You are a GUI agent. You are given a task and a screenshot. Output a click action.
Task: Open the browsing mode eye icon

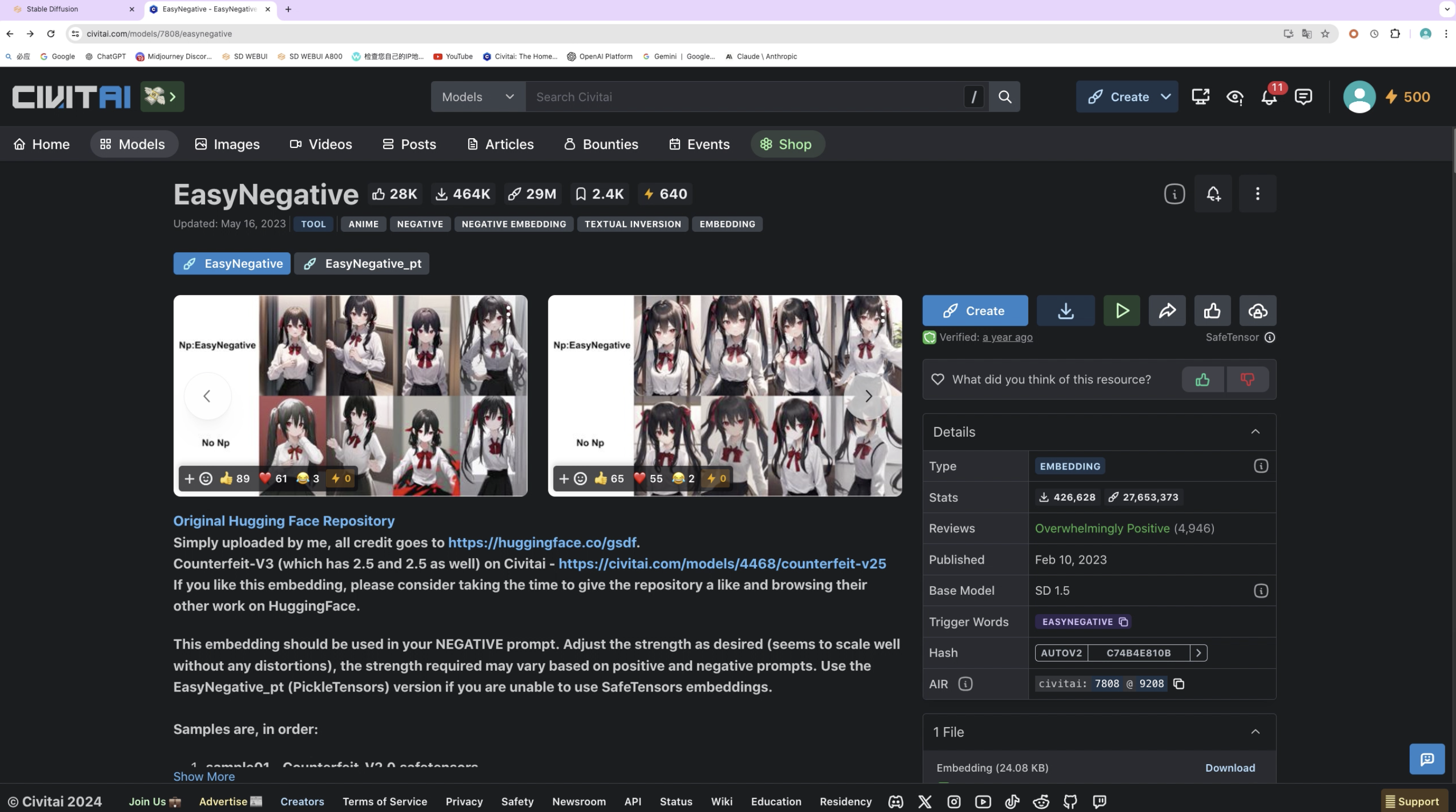1234,97
